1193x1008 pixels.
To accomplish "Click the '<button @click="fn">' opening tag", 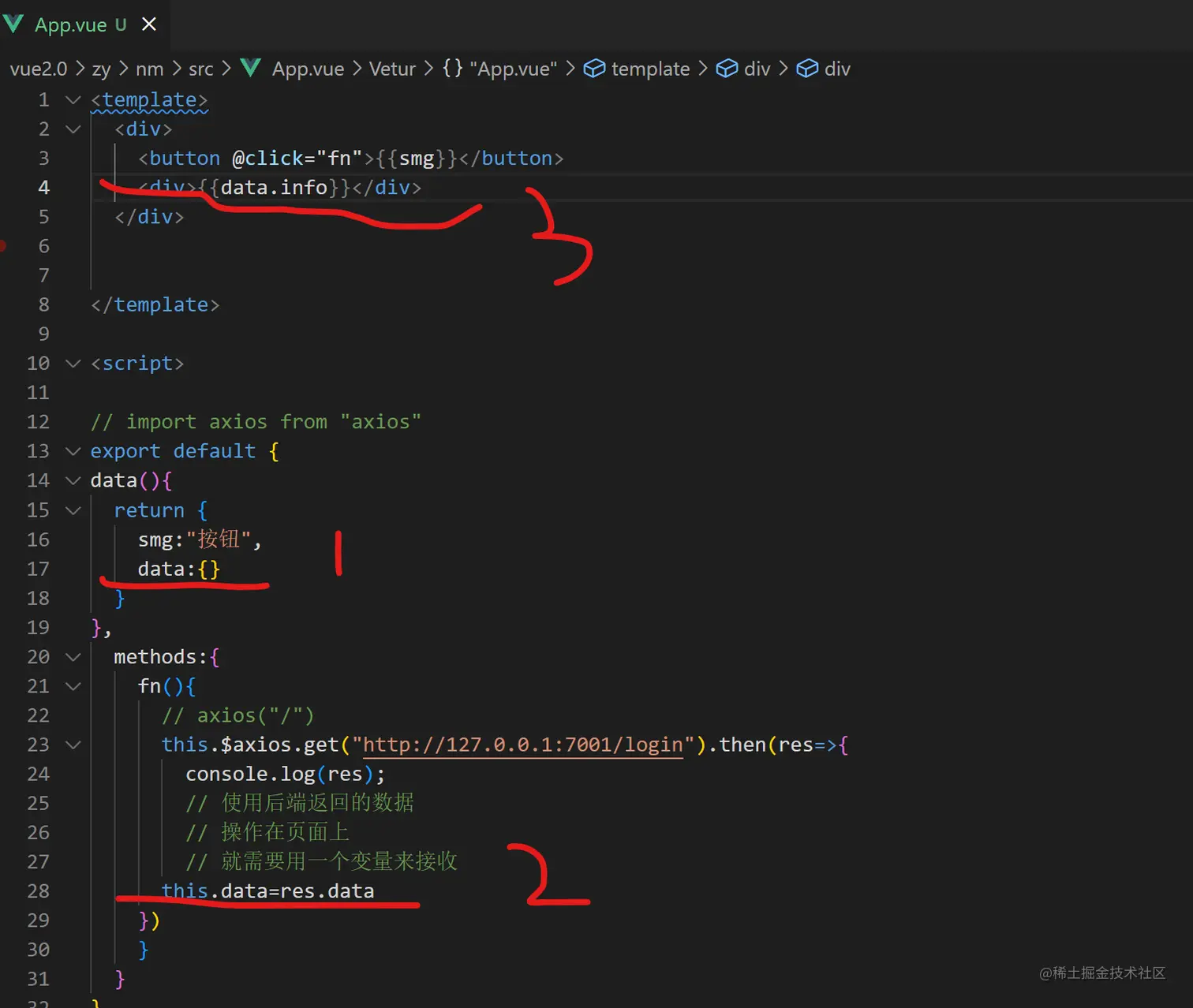I will coord(256,159).
